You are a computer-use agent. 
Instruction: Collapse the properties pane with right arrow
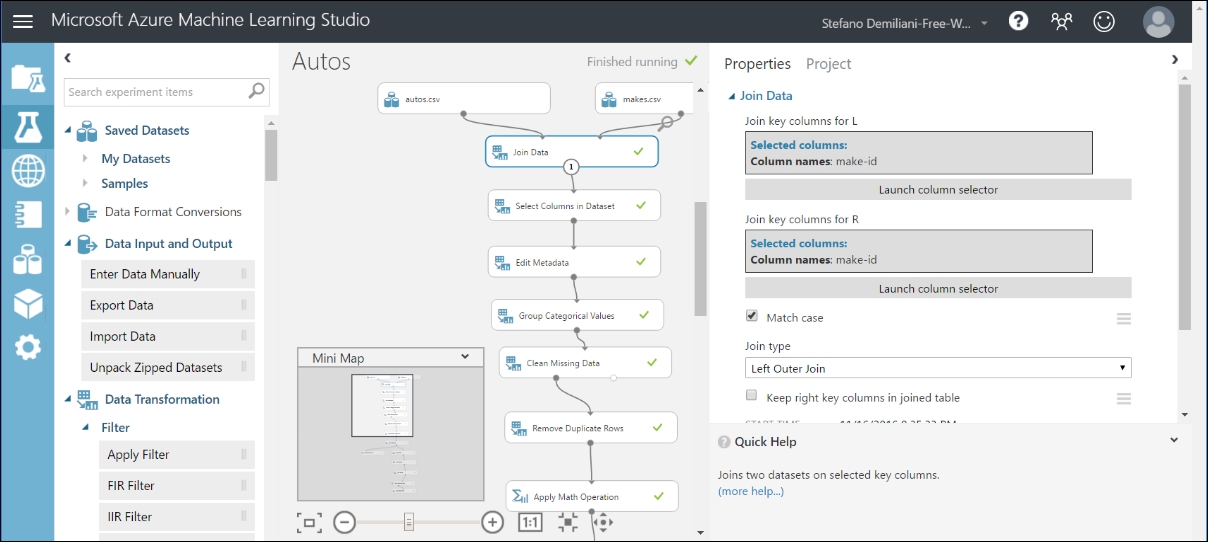coord(1175,59)
